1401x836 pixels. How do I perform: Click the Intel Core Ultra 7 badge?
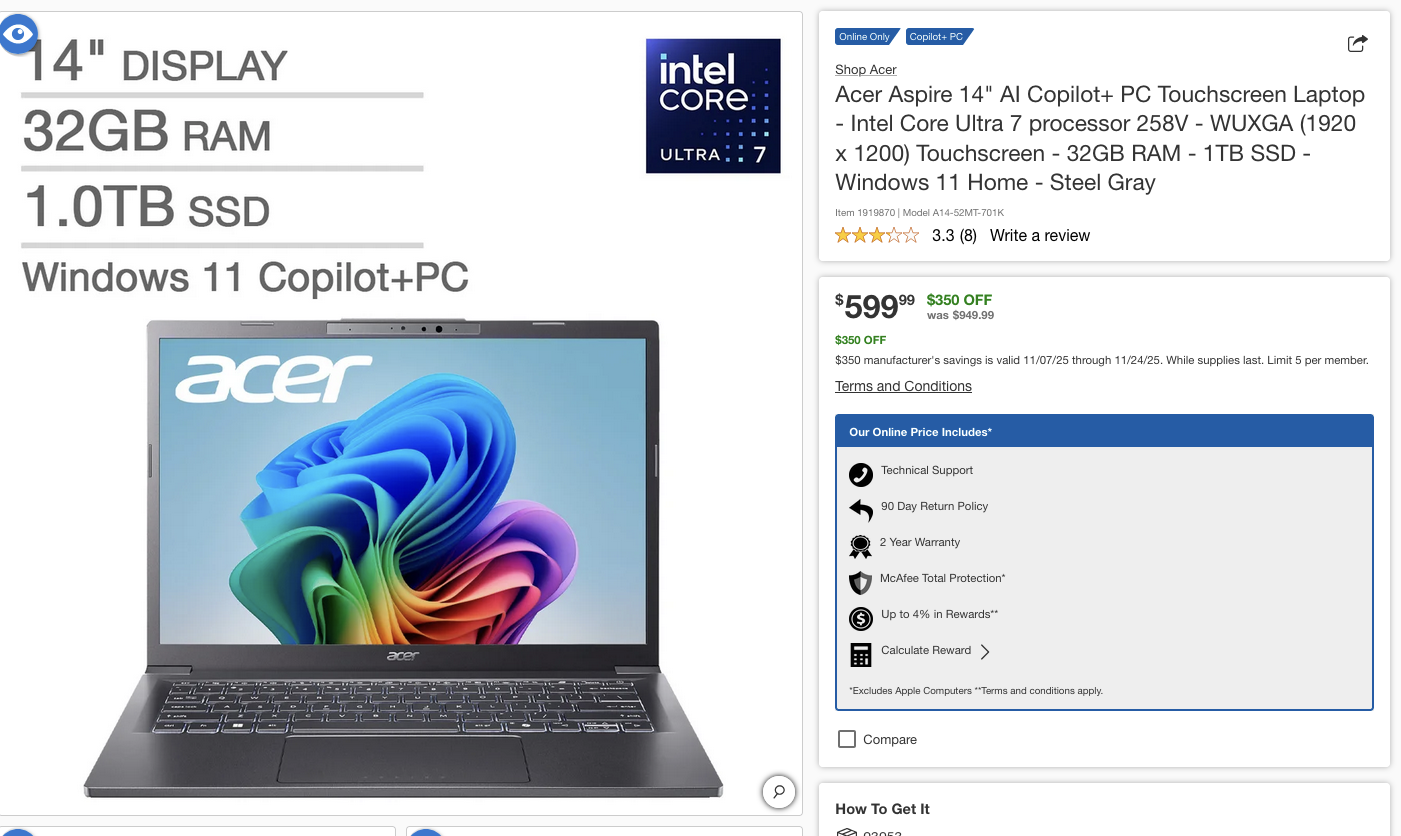[x=713, y=105]
